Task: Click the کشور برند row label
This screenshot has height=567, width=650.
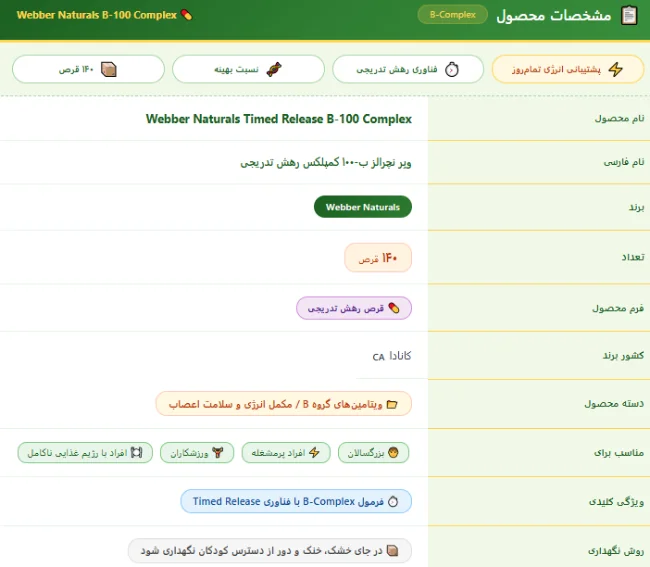Action: (x=623, y=356)
